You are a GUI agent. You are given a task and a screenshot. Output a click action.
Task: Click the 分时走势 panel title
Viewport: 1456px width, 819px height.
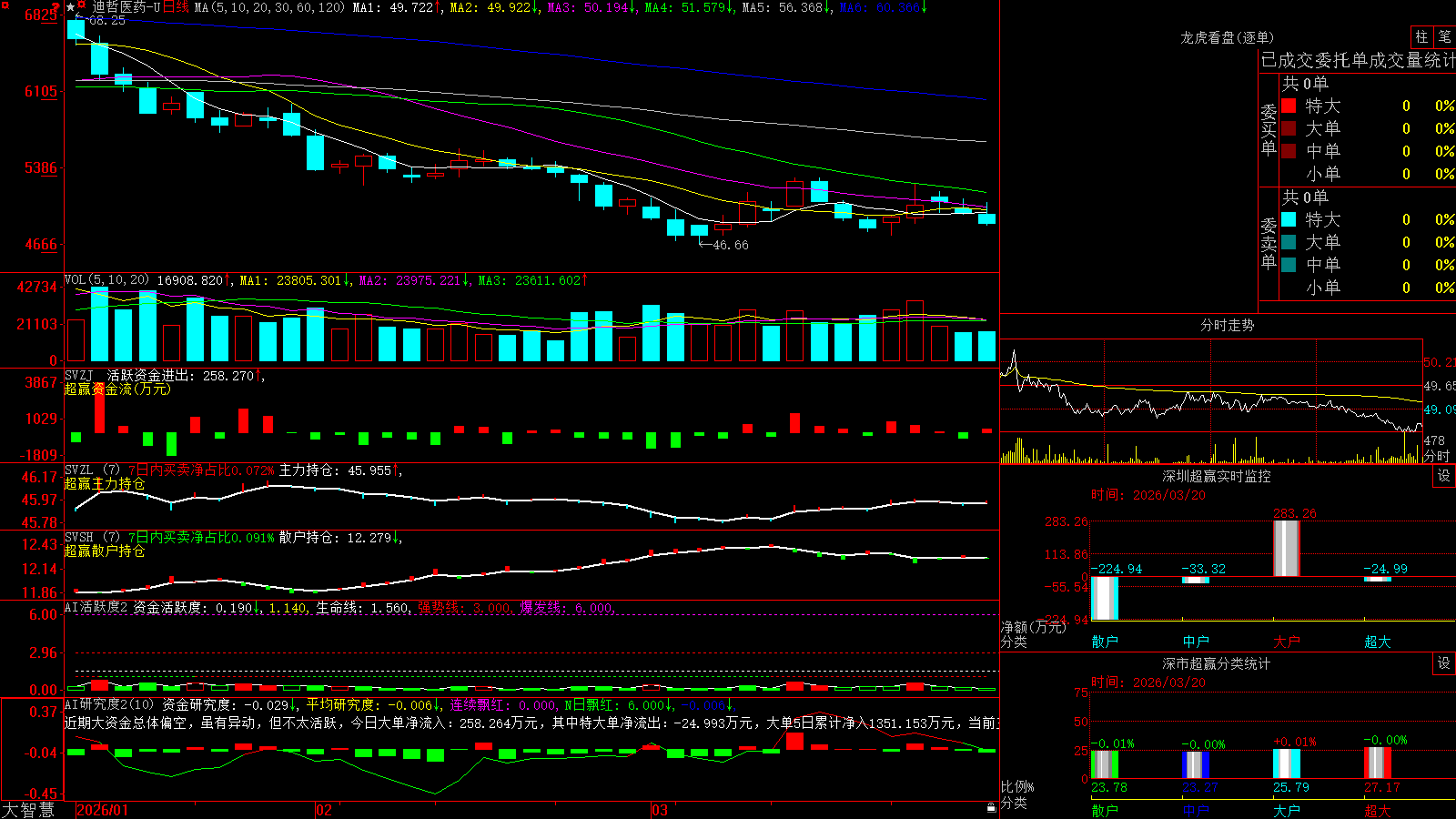coord(1227,325)
